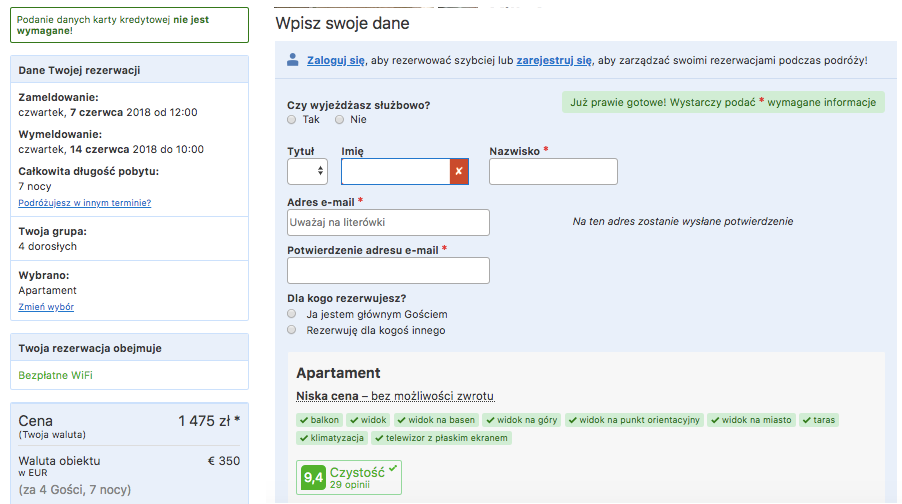Click the Potwierdzenie adresu e-mail field

tap(388, 270)
